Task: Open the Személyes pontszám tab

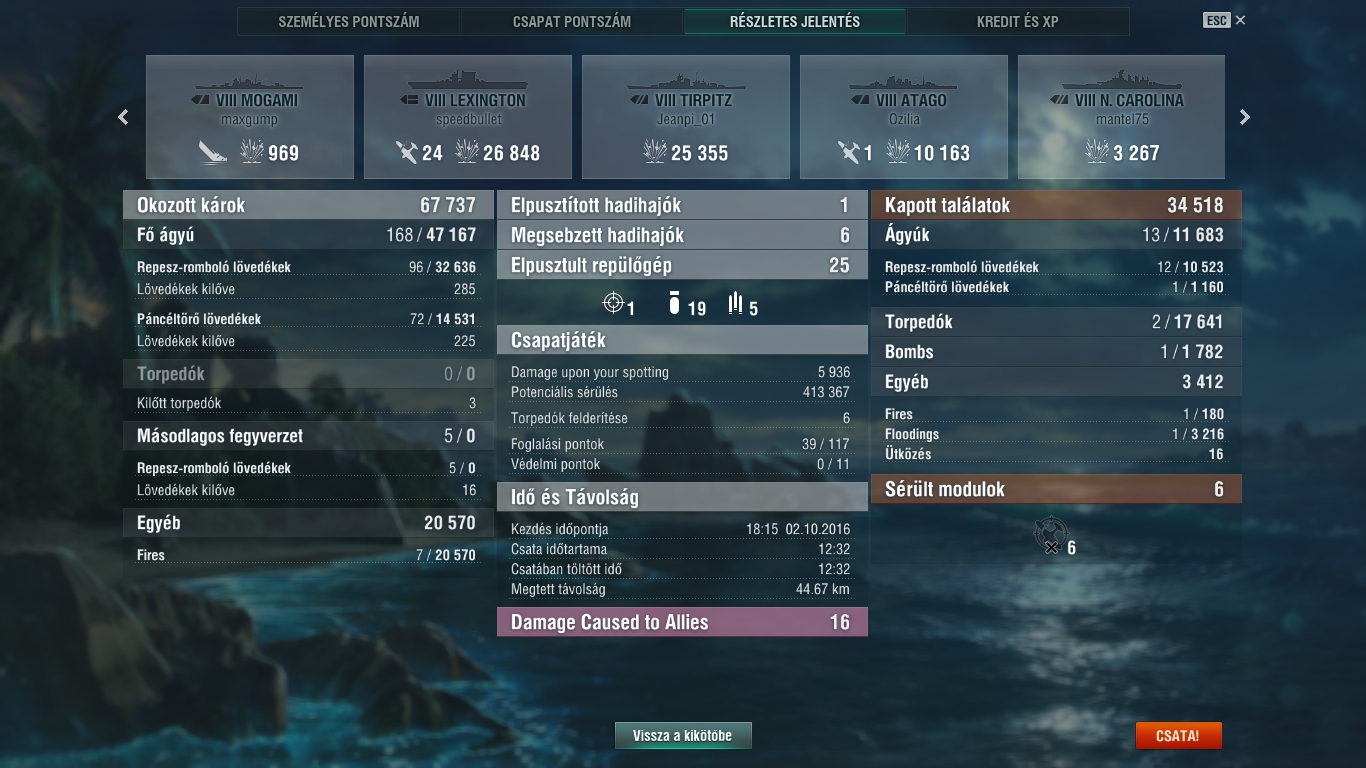Action: (349, 21)
